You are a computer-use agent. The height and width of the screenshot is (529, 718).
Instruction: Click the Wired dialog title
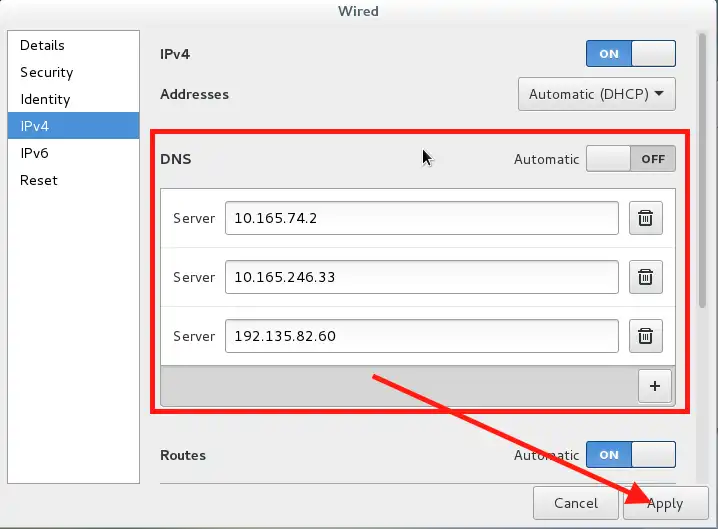click(358, 11)
